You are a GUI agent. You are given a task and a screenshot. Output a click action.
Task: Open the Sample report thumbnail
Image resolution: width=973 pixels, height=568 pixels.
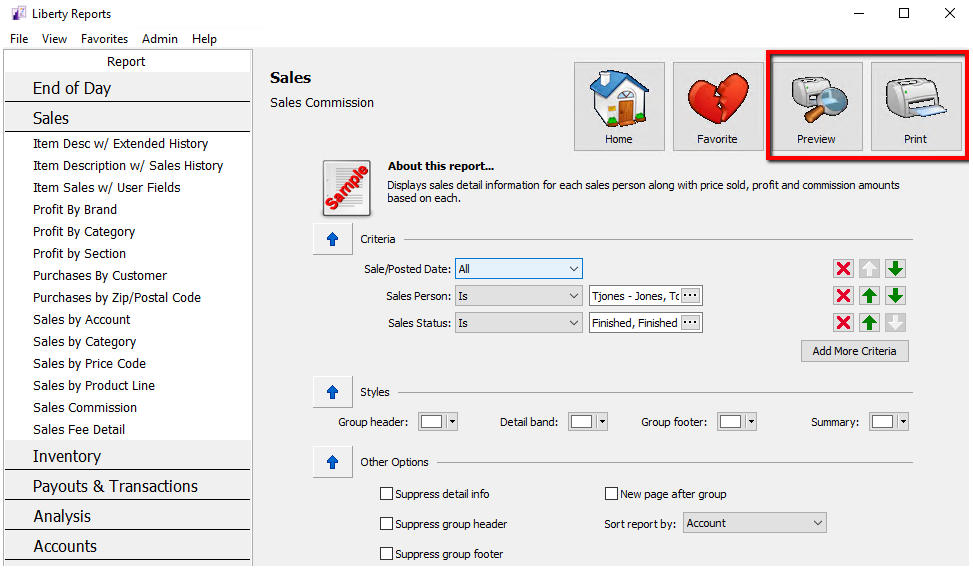pos(346,188)
